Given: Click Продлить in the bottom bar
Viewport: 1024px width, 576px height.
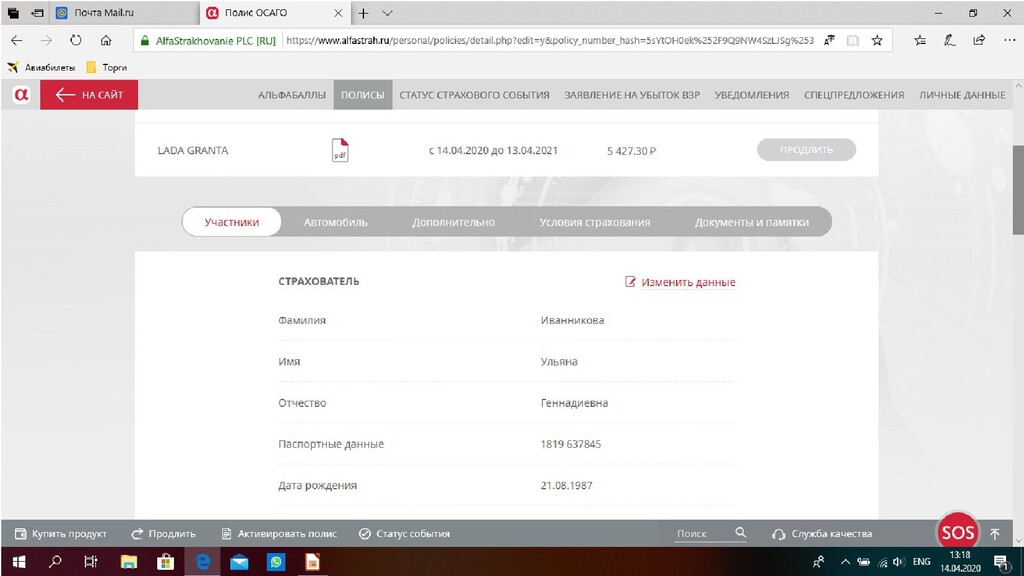Looking at the screenshot, I should (x=163, y=534).
